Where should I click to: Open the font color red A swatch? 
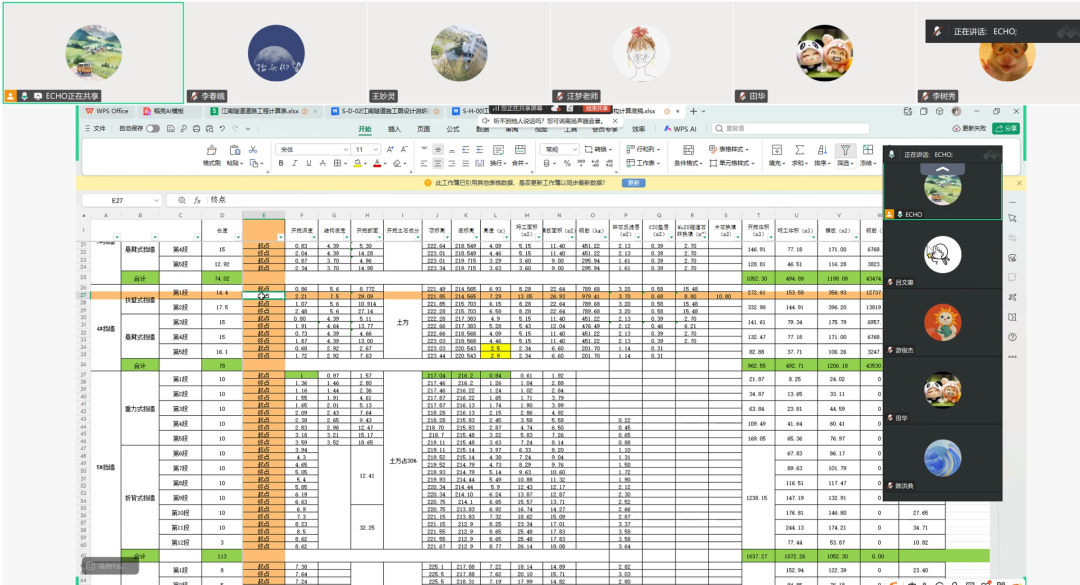click(378, 163)
